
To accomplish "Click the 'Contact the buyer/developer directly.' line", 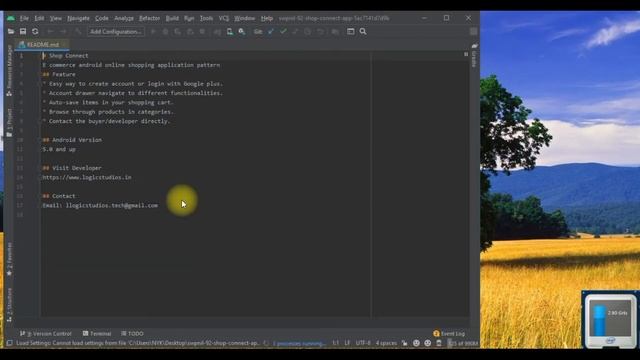I will 106,121.
